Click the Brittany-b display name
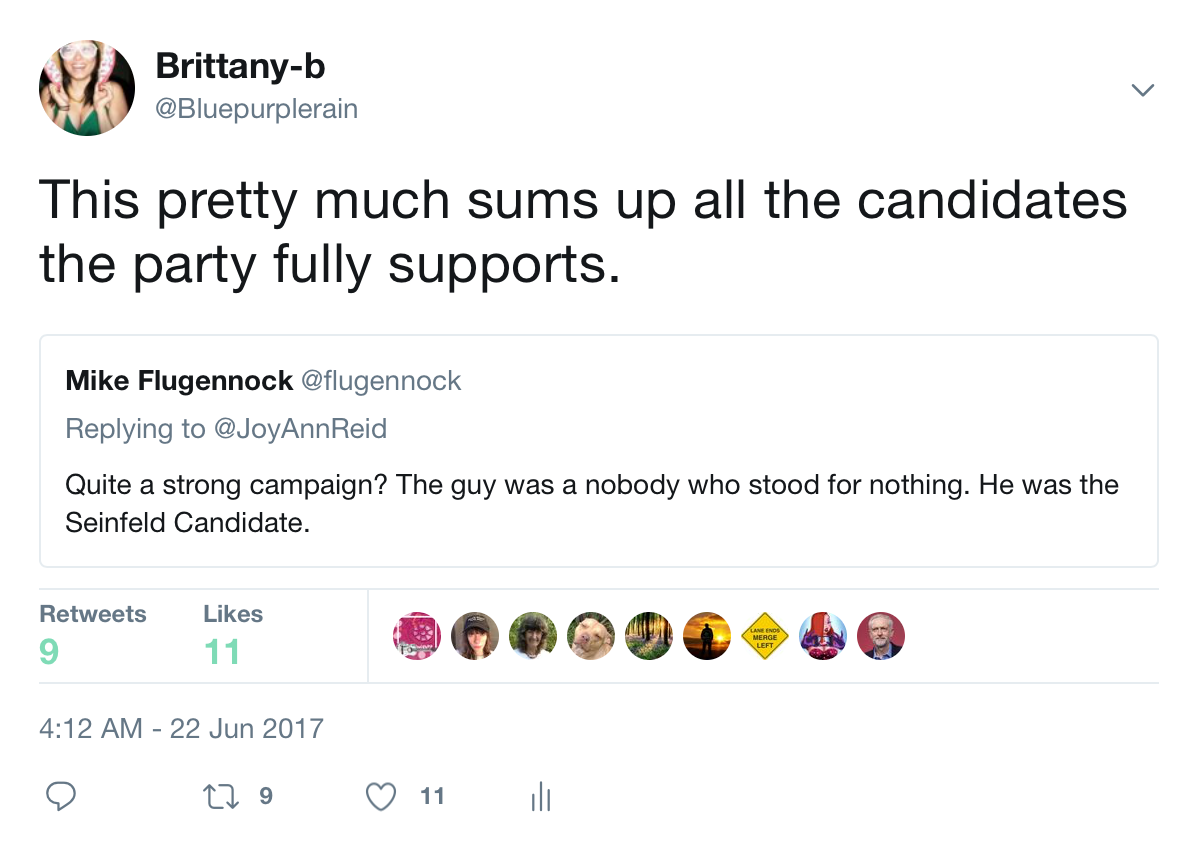Screen dimensions: 1188x862 240,67
